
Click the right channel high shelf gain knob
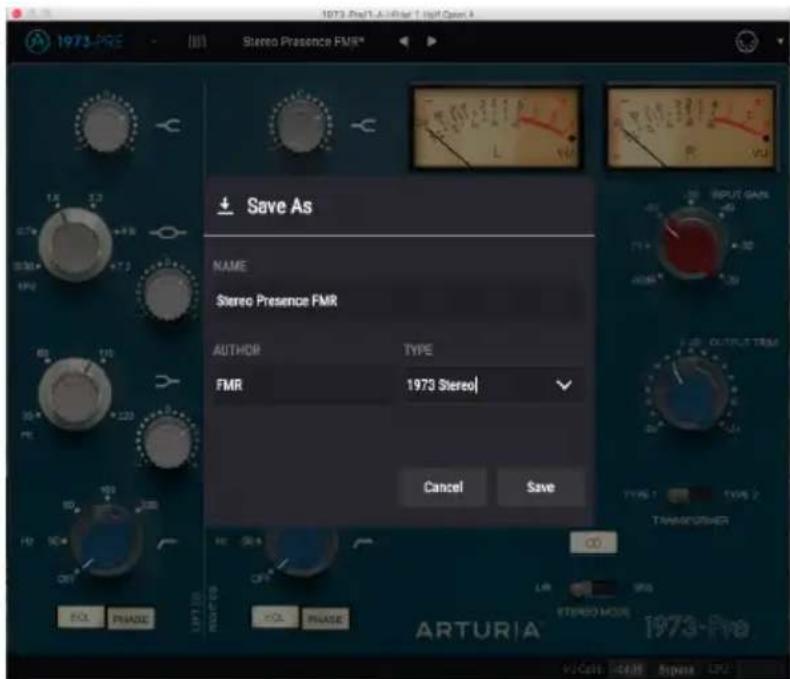301,123
